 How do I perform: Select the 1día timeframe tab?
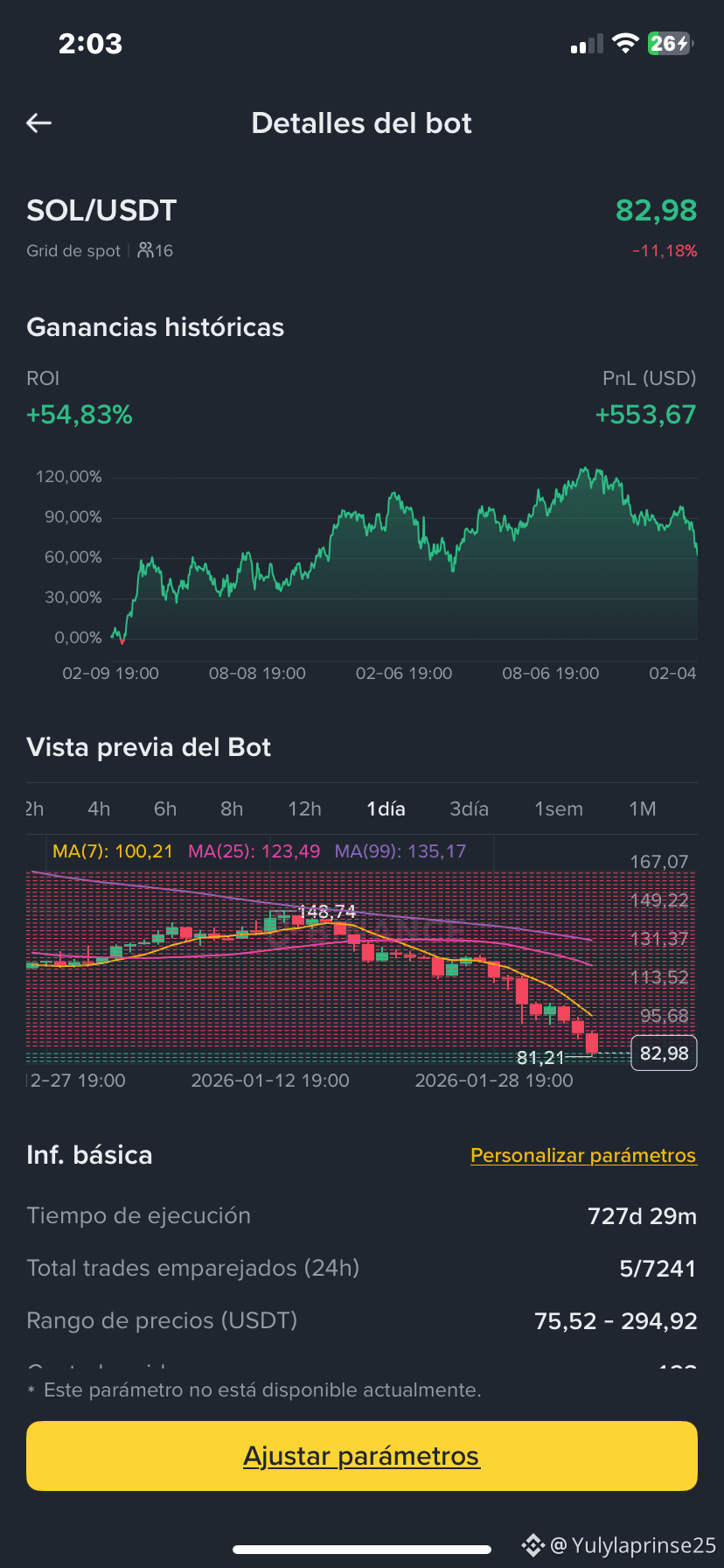pos(386,808)
